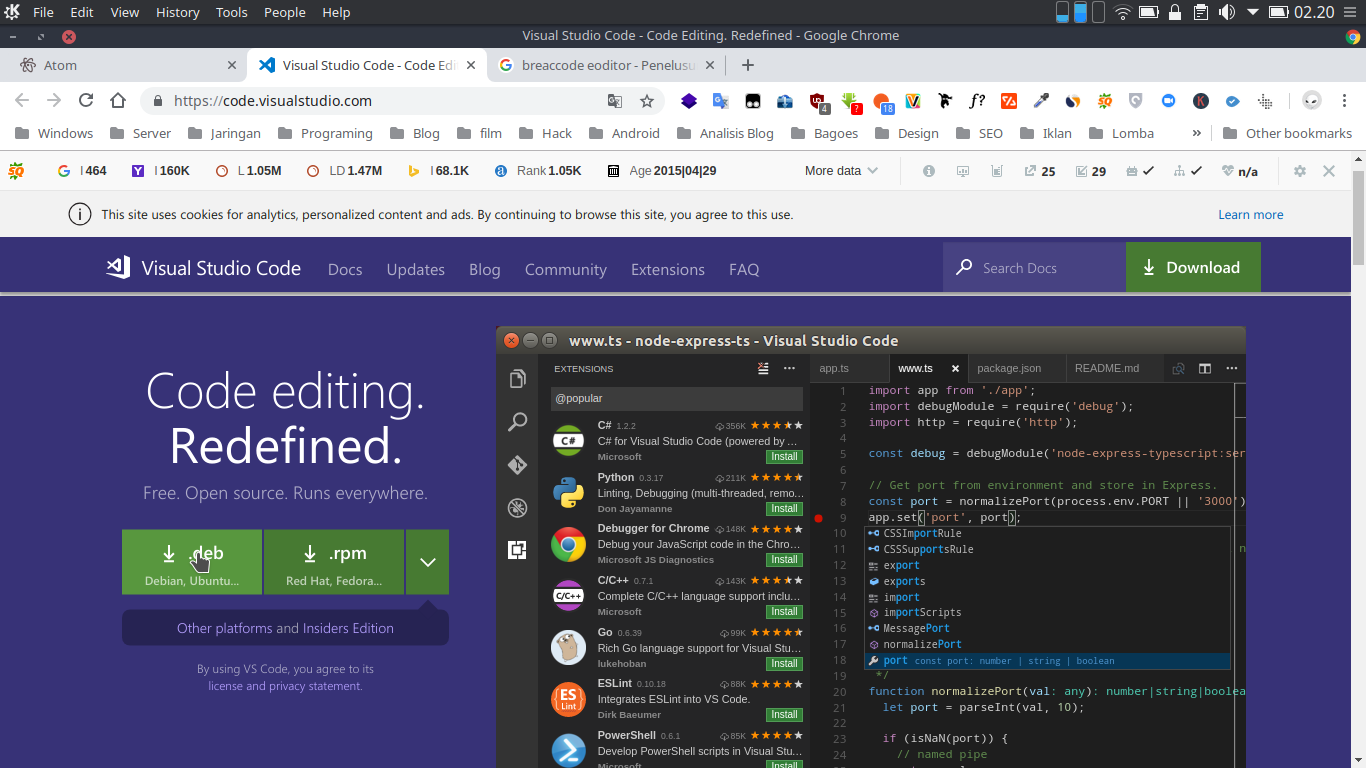Open the More data dropdown
Image resolution: width=1366 pixels, height=768 pixels.
(841, 171)
